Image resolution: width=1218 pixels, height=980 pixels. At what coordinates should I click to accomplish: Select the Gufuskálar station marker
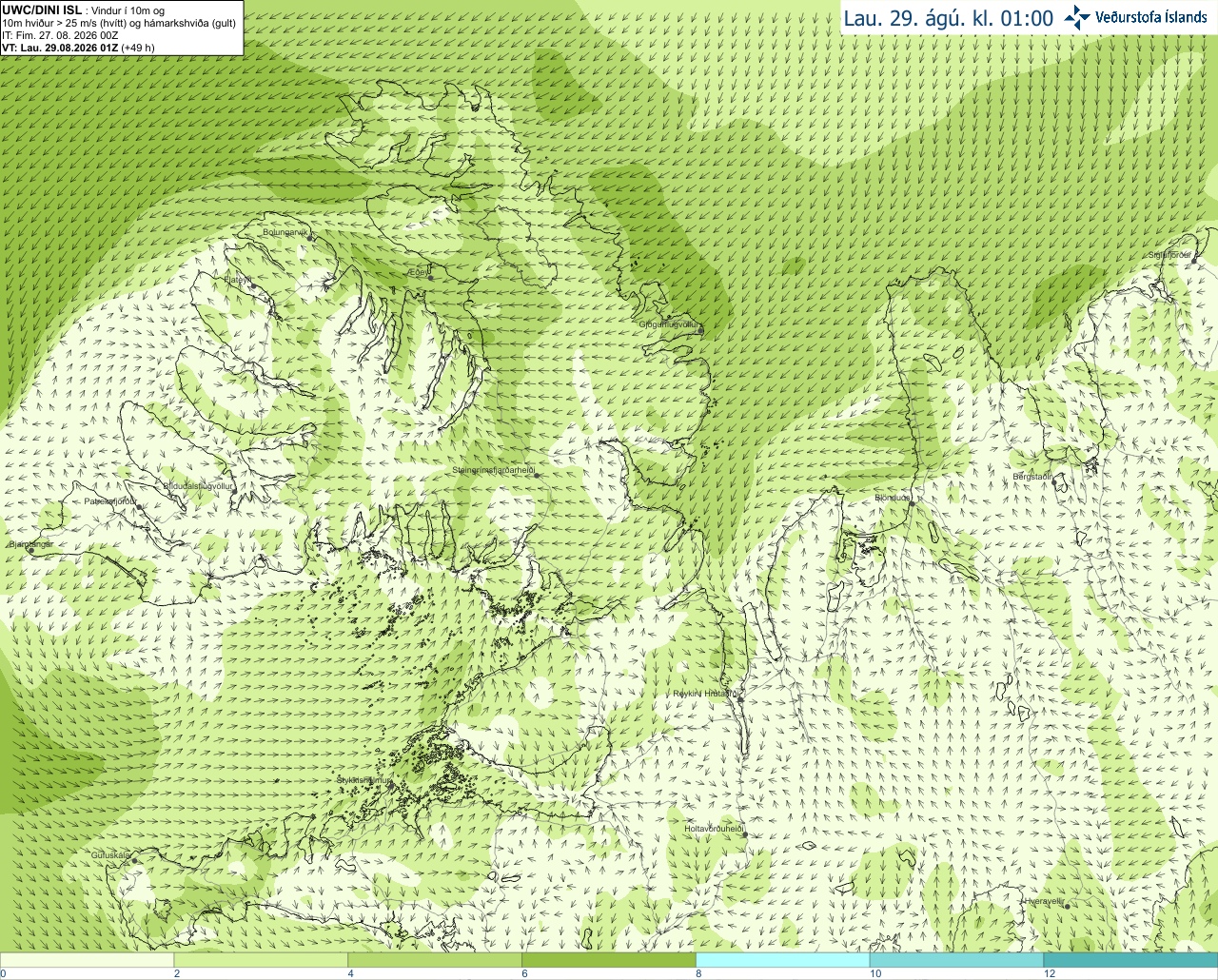click(x=134, y=861)
